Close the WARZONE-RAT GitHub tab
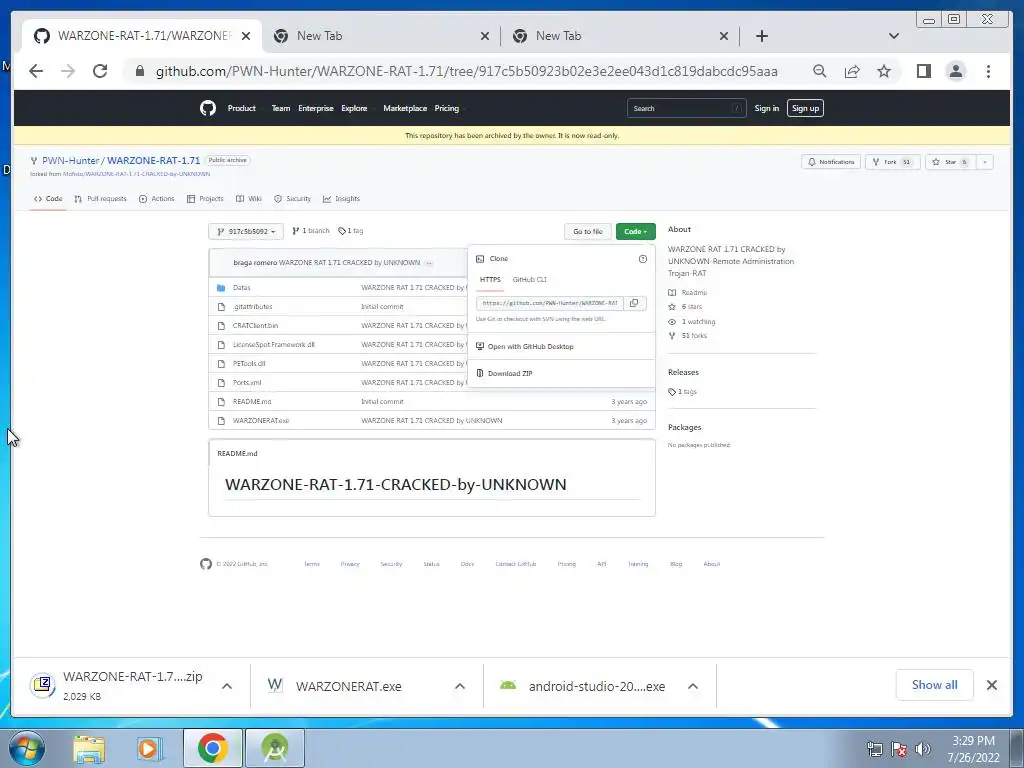This screenshot has height=768, width=1024. tap(246, 36)
